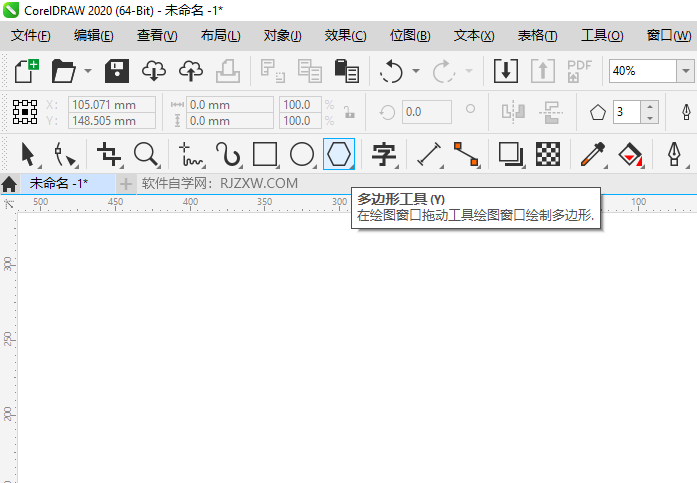Click the mirror horizontally icon
Image resolution: width=697 pixels, height=483 pixels.
513,112
